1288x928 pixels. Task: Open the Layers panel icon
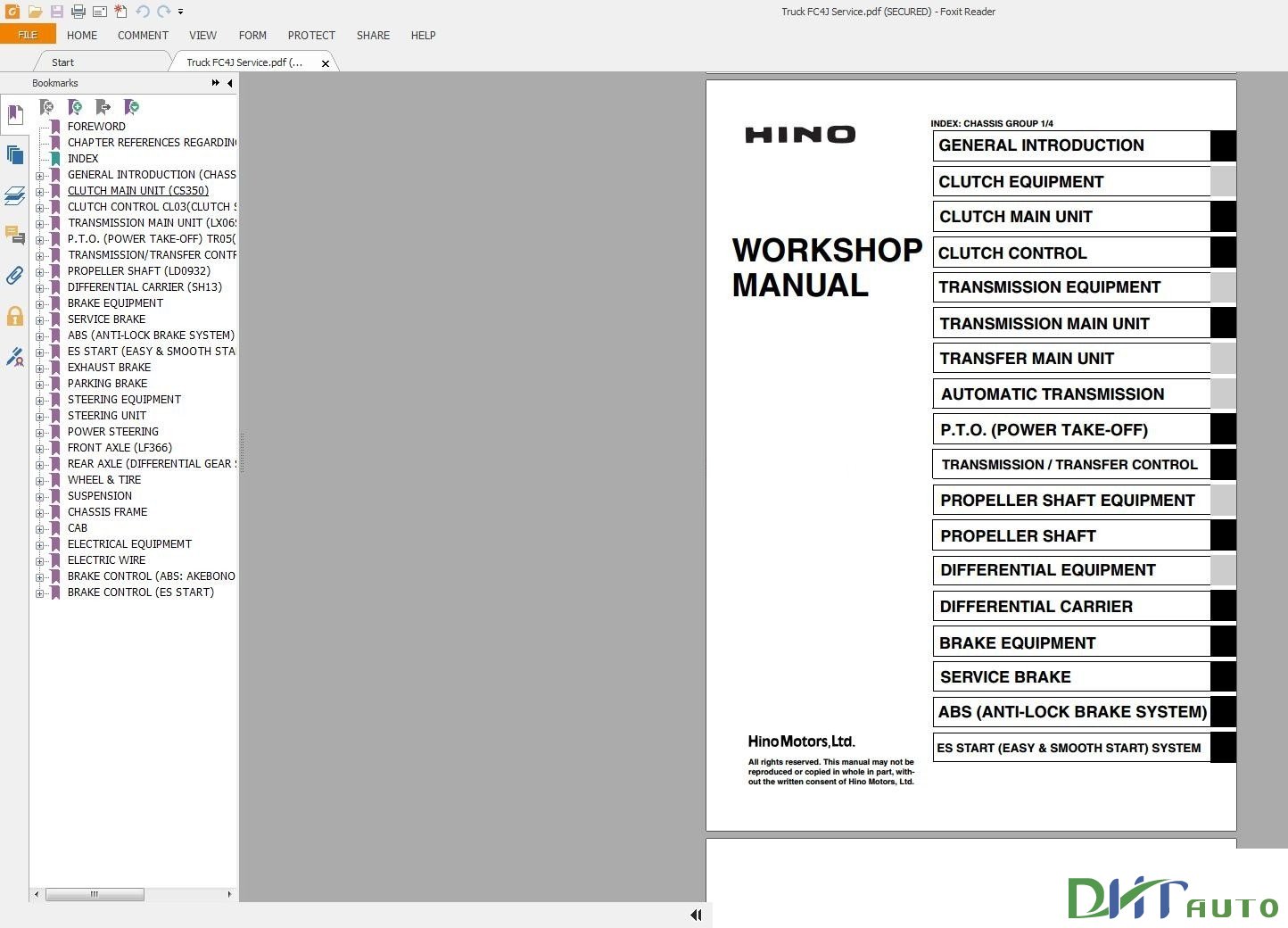(x=14, y=195)
